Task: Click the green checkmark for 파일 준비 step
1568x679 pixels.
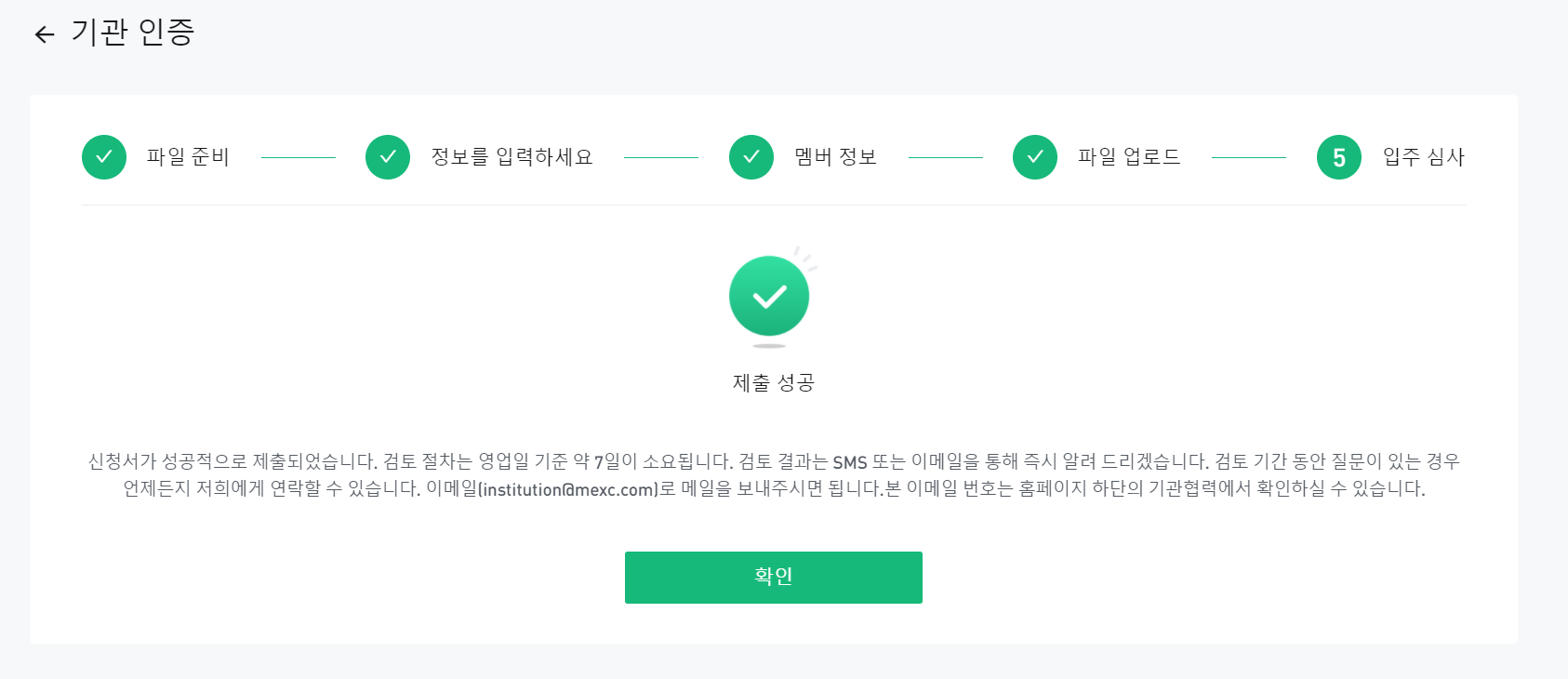Action: click(104, 157)
